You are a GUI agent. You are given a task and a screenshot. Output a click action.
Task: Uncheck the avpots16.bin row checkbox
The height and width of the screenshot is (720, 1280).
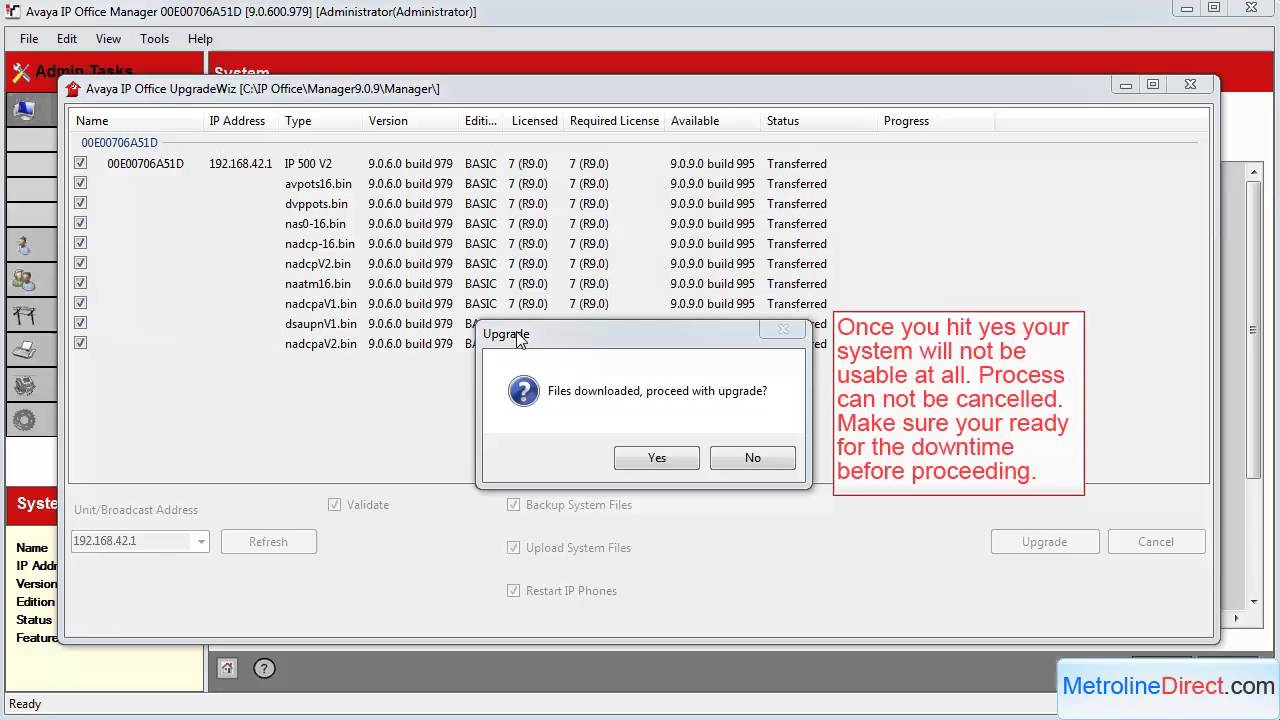80,183
